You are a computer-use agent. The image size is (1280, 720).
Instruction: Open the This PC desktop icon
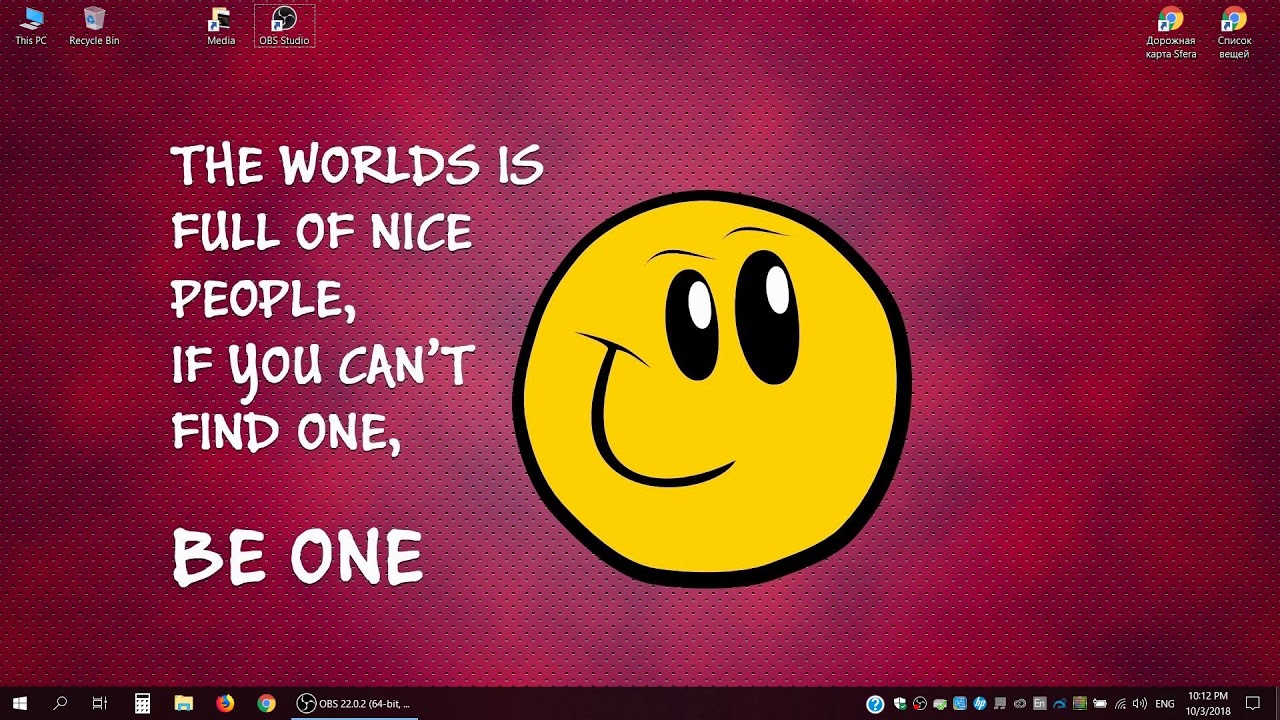tap(31, 26)
